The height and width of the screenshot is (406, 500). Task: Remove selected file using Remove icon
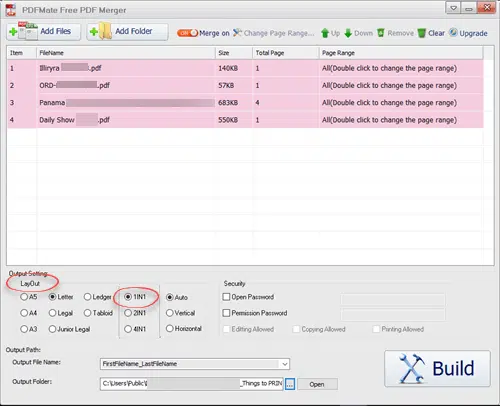(395, 33)
